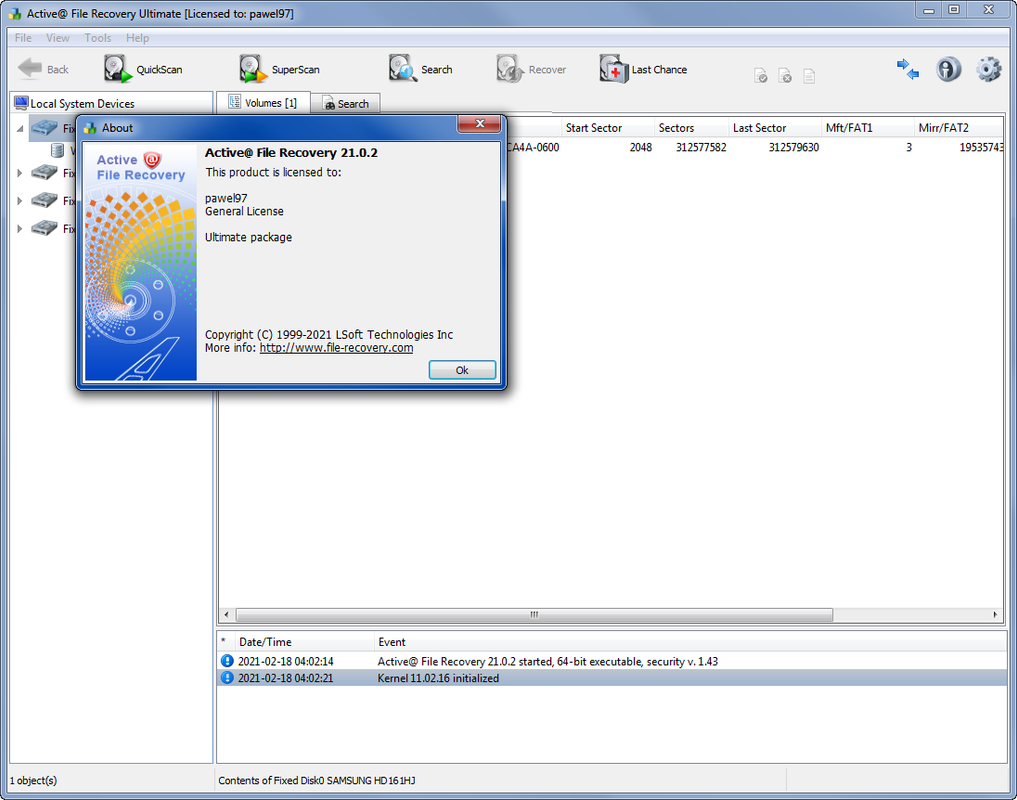Click the horizontal scrollbar thumb
Viewport: 1017px width, 800px height.
(534, 614)
